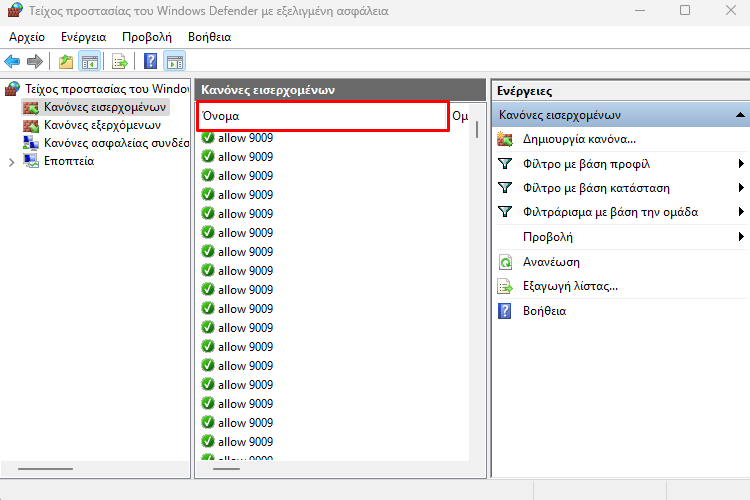
Task: Expand the Εποπτεία node chevron
Action: click(11, 162)
